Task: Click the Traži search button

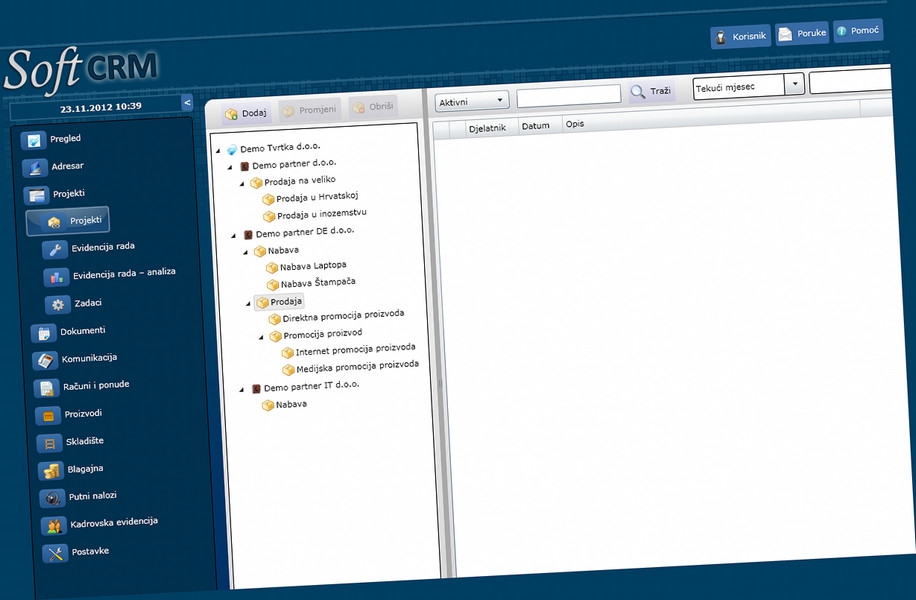Action: pos(651,92)
